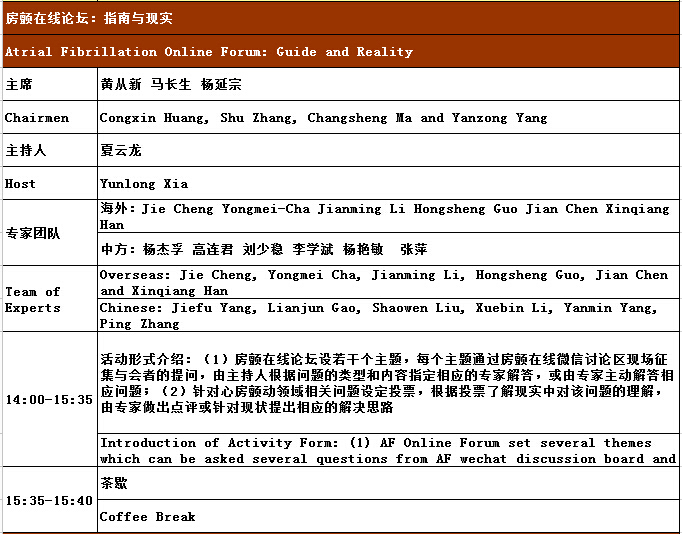Select the 海外: Jie Cheng Yongmei-Cha cell
The height and width of the screenshot is (534, 682).
click(x=388, y=217)
